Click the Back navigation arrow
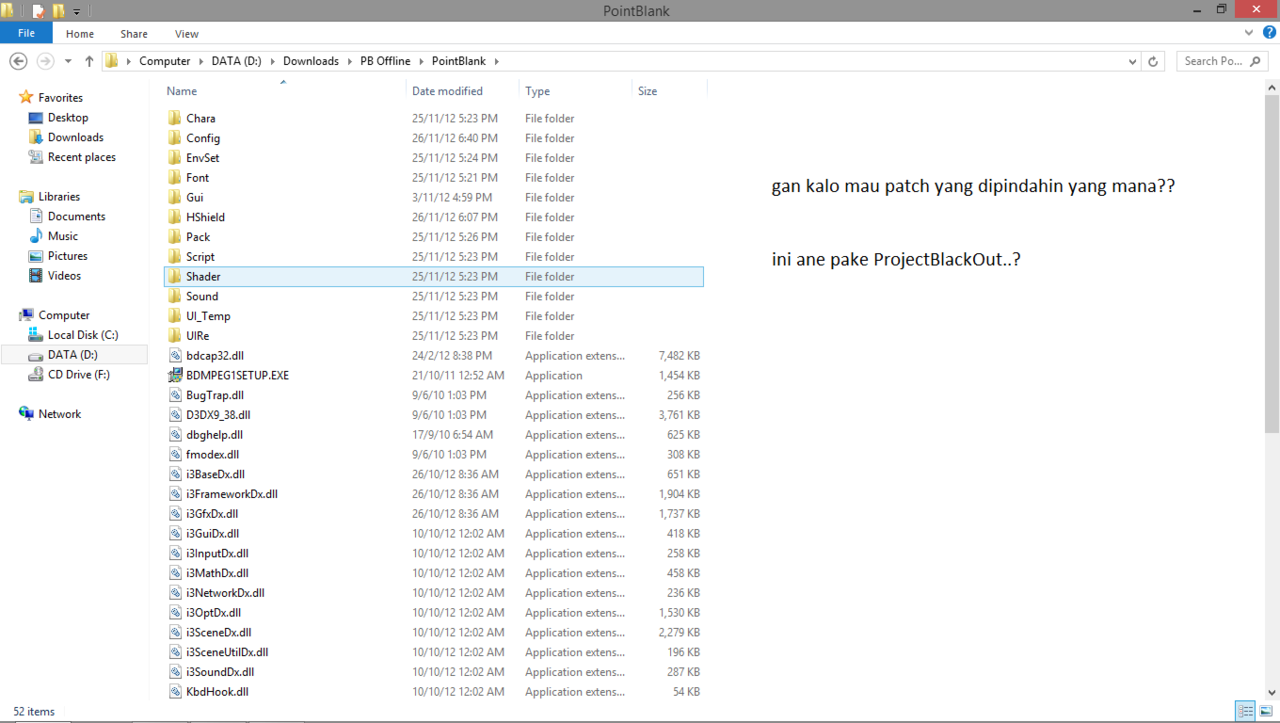The image size is (1280, 723). click(x=18, y=61)
